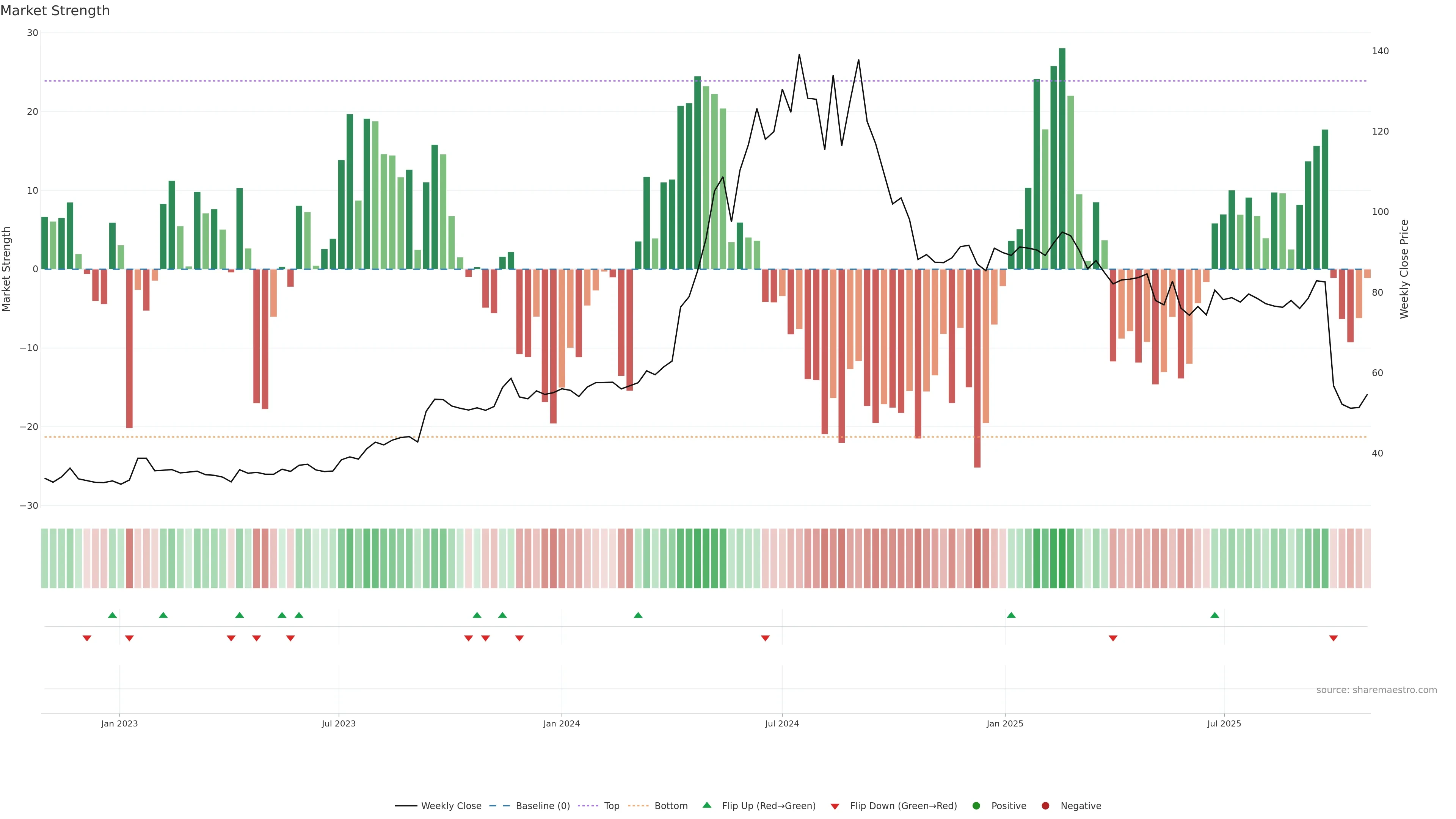1456x819 pixels.
Task: Click source: sharemaestro.com text
Action: (x=1376, y=690)
